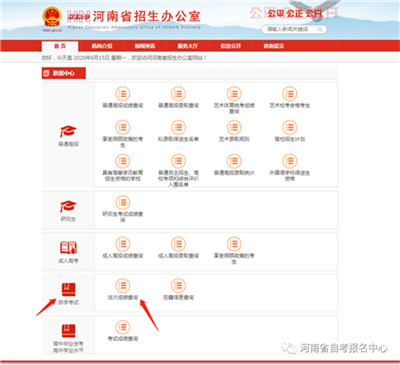Click the search magnifier icon
This screenshot has height=365, width=400.
point(320,30)
